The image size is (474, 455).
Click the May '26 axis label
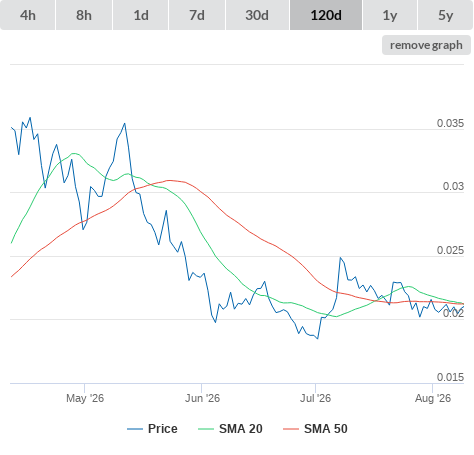point(85,398)
